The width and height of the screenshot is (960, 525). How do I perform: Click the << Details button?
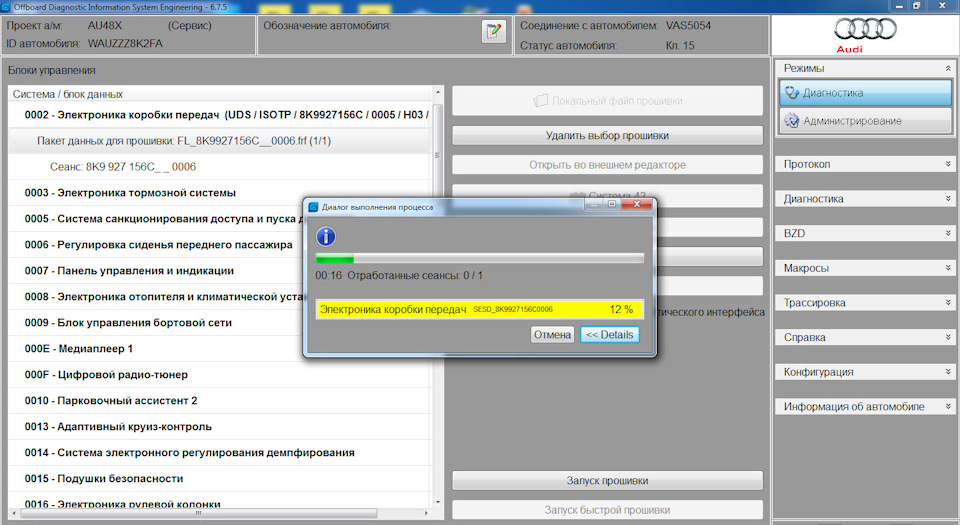[x=610, y=335]
